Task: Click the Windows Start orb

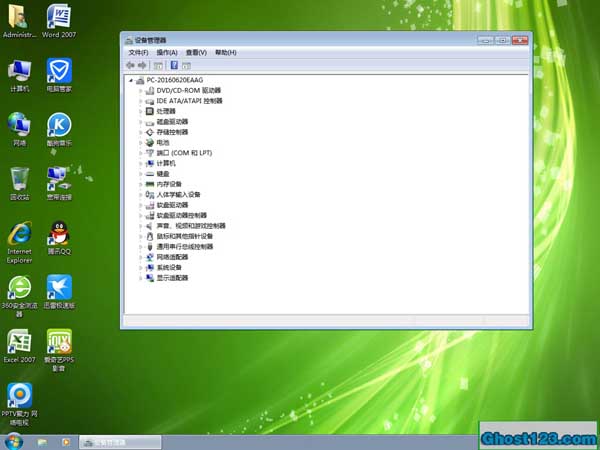Action: tap(13, 442)
